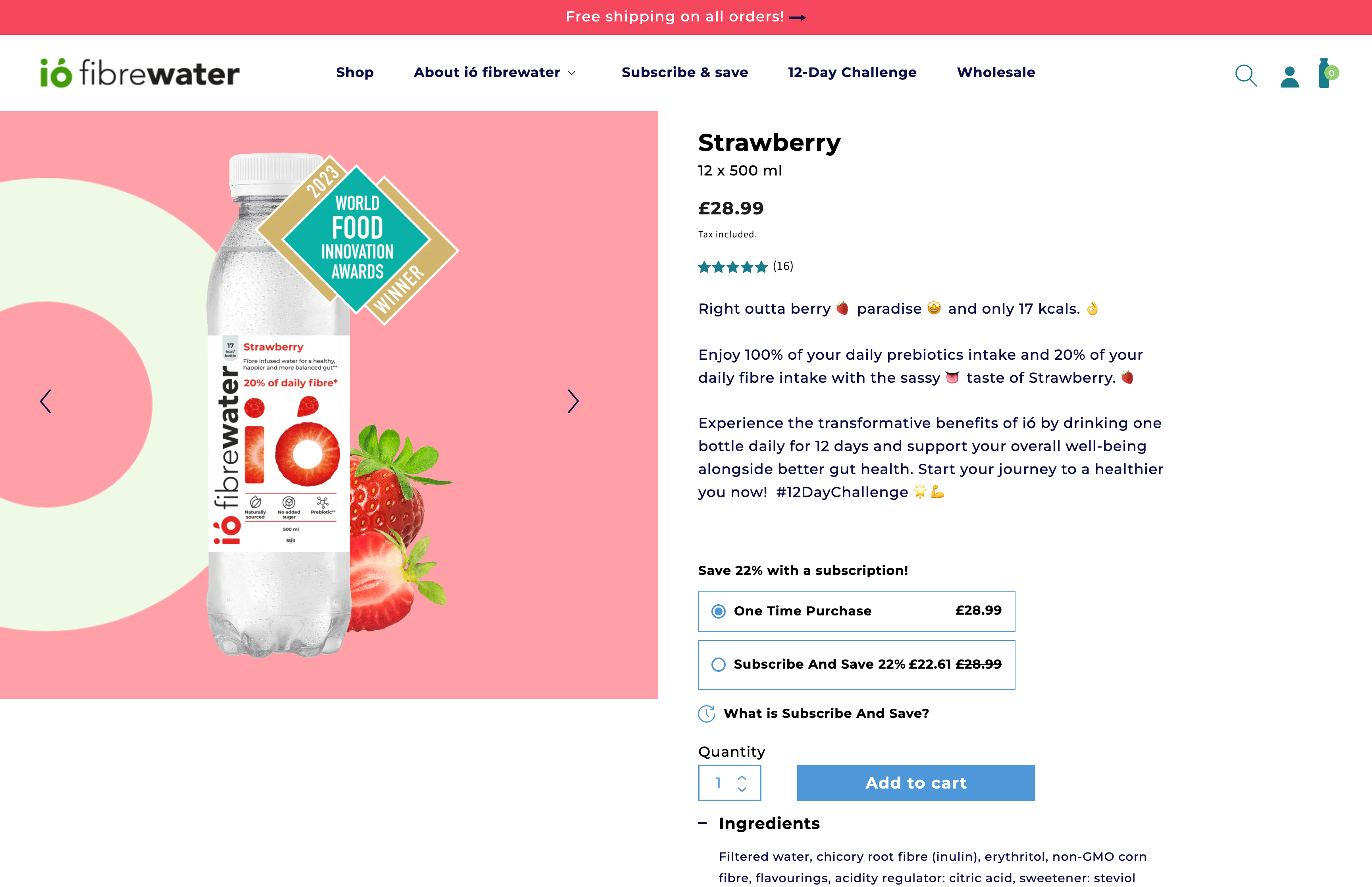Collapse the Ingredients section
The image size is (1372, 887).
702,823
